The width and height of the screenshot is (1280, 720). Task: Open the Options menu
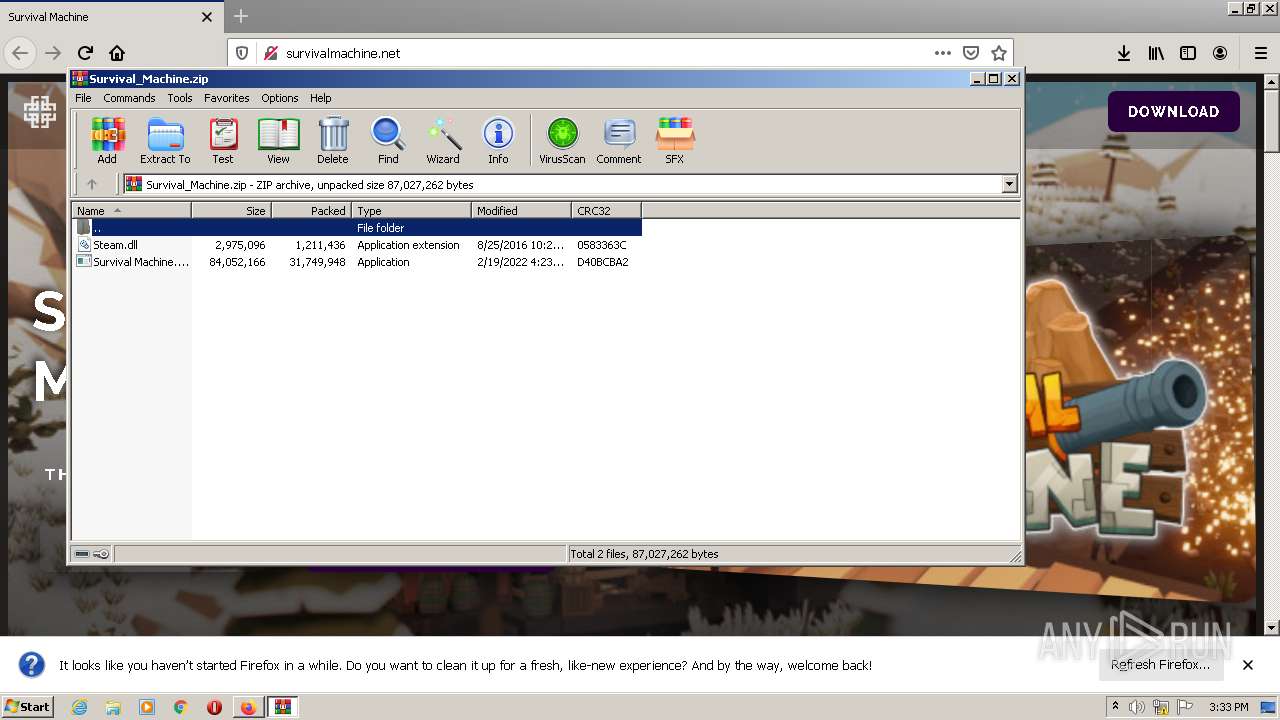pos(280,98)
